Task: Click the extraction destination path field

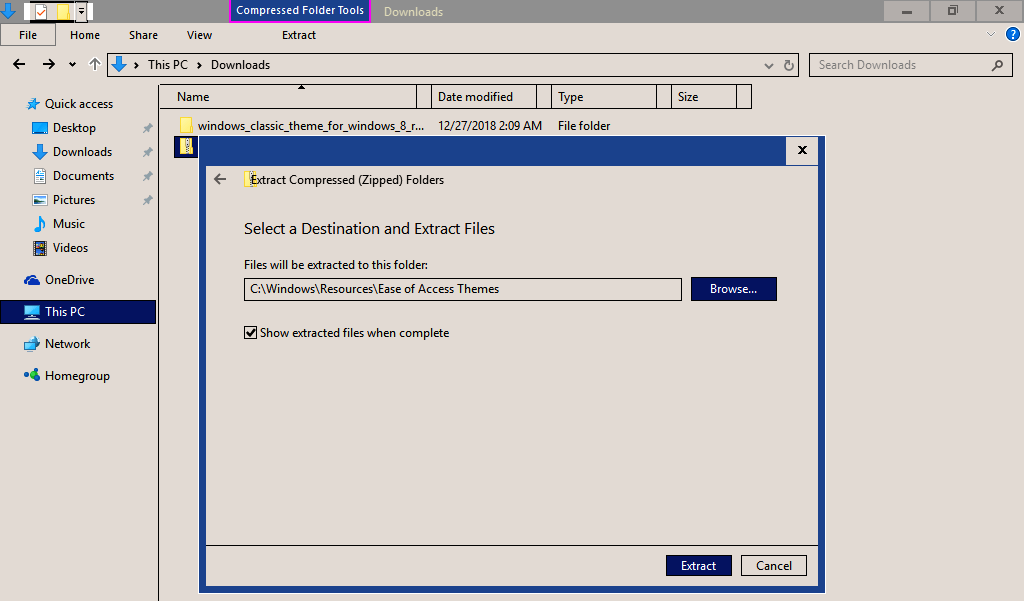Action: (462, 289)
